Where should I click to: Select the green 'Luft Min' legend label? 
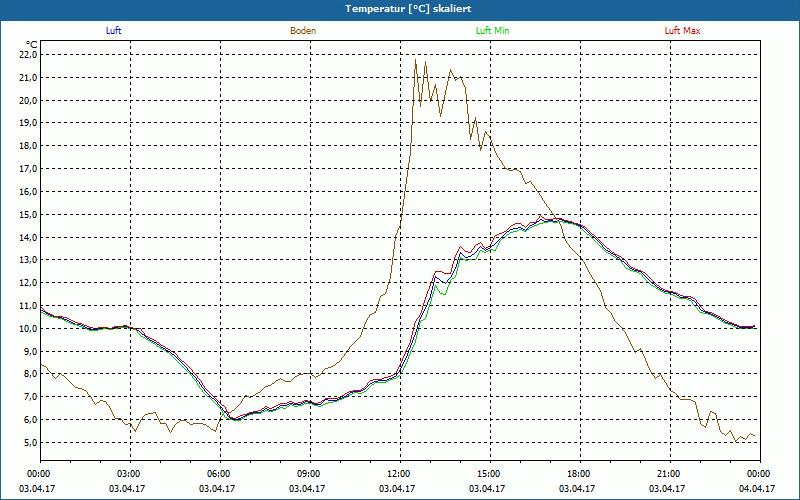492,31
